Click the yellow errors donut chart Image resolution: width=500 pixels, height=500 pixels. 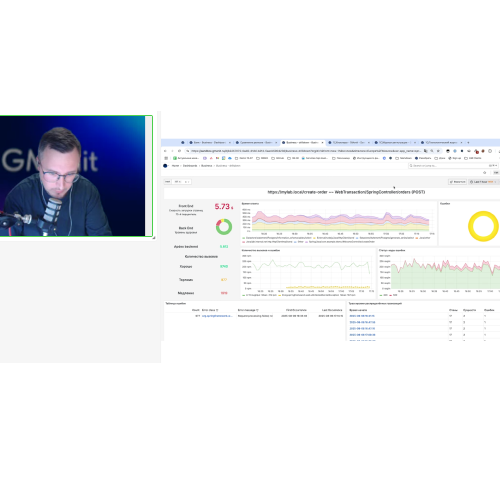(x=483, y=226)
